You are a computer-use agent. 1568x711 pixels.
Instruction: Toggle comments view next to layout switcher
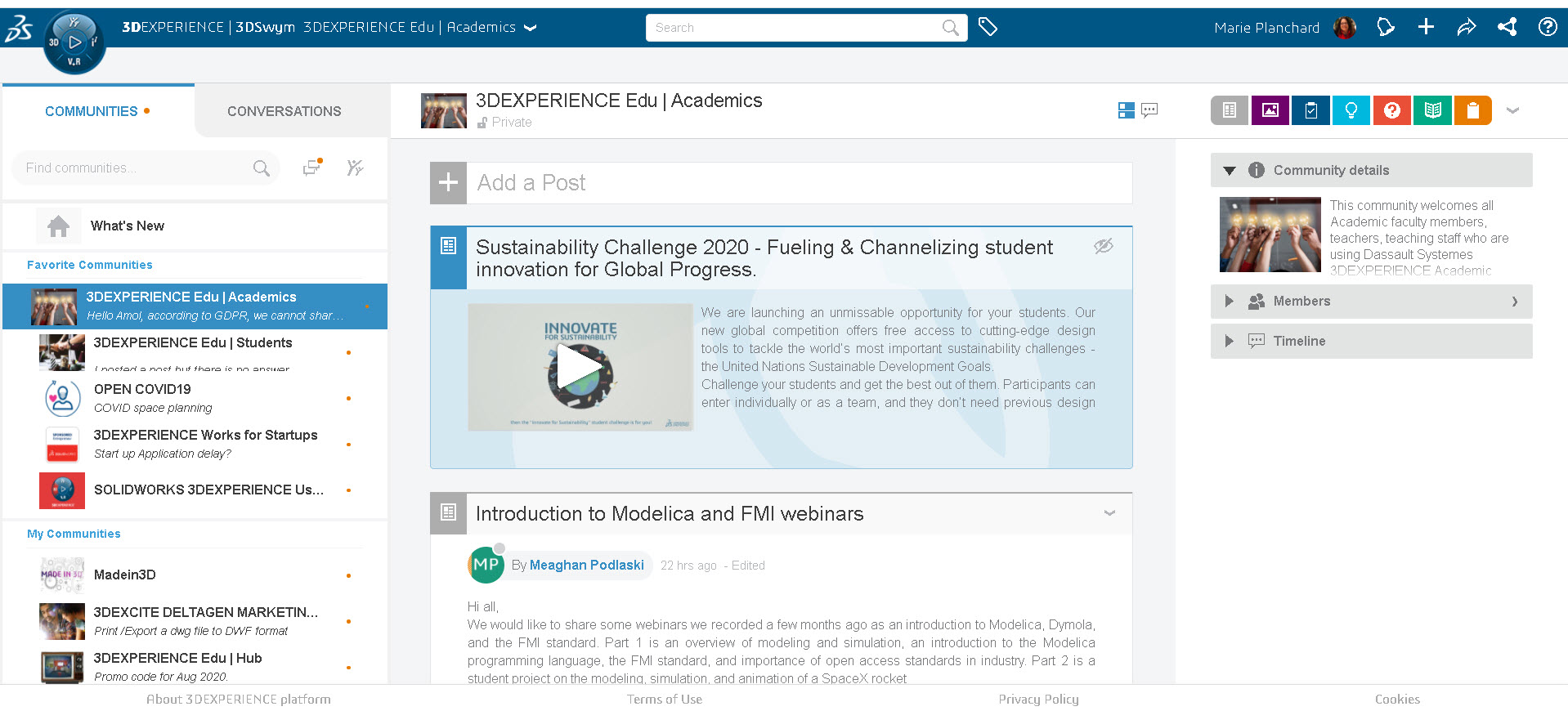1149,110
